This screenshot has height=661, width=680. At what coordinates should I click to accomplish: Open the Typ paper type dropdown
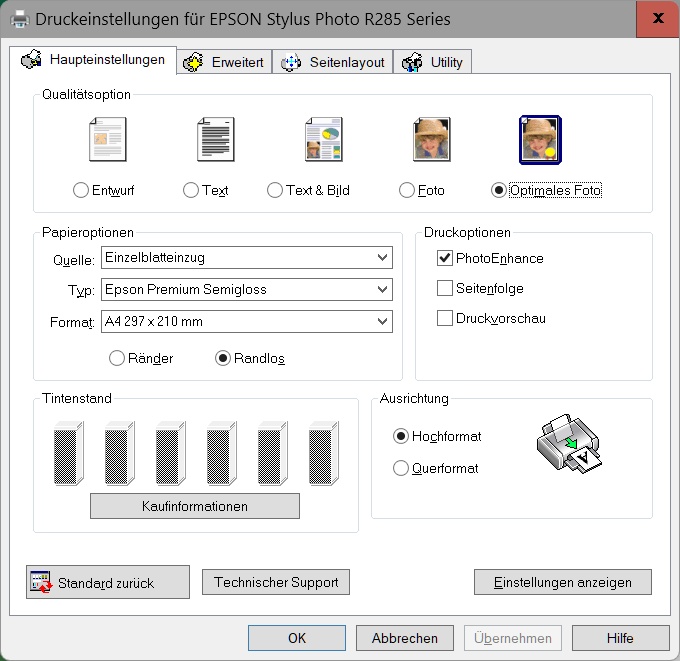[247, 289]
